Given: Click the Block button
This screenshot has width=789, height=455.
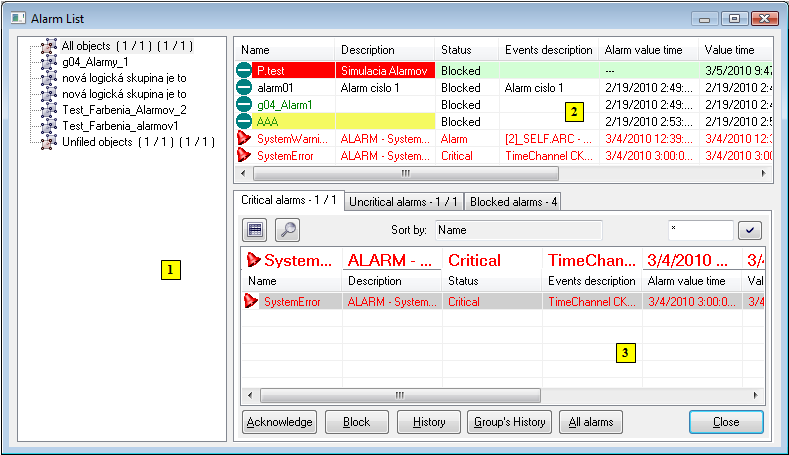Looking at the screenshot, I should (x=357, y=422).
